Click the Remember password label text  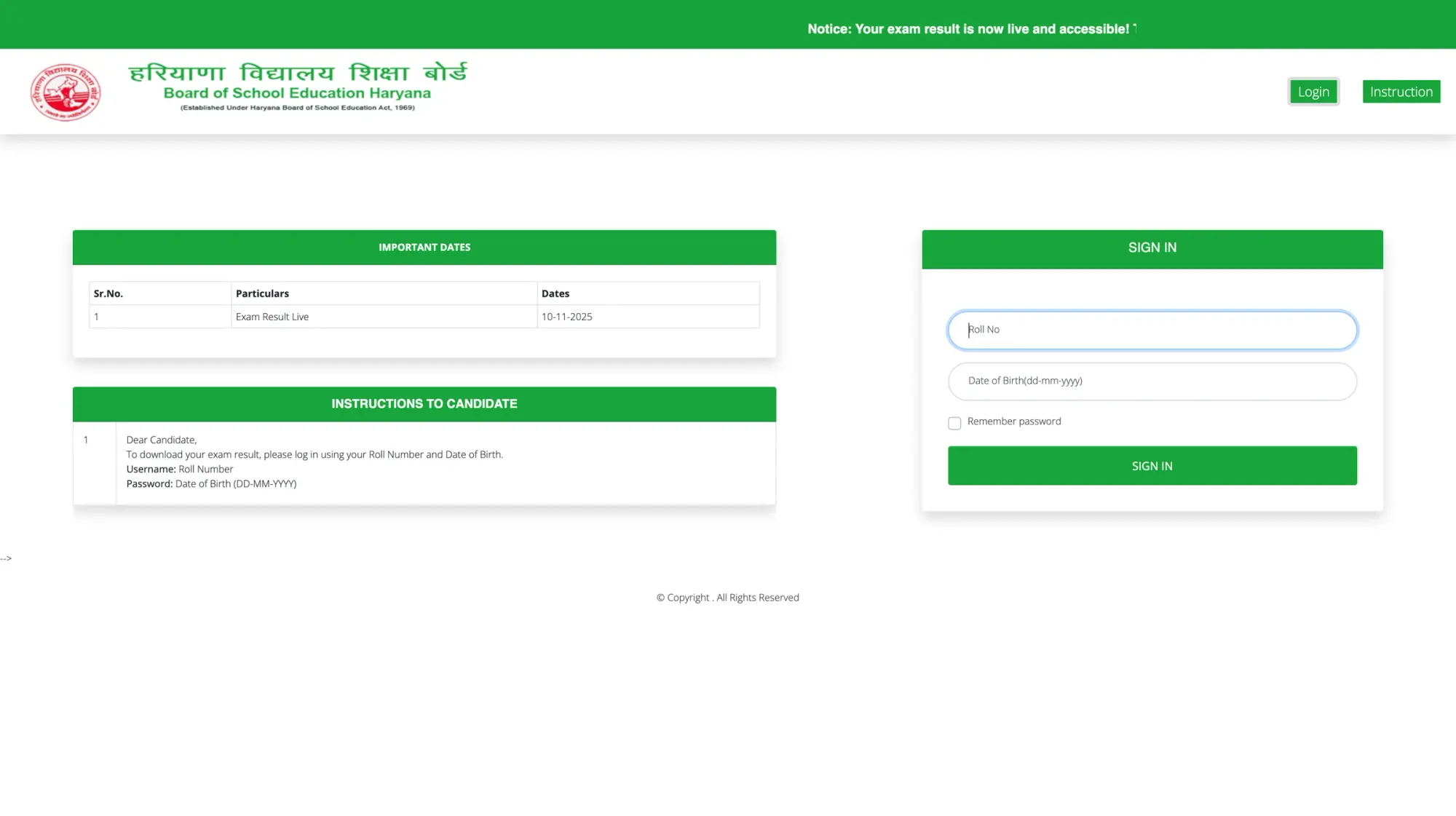coord(1013,421)
